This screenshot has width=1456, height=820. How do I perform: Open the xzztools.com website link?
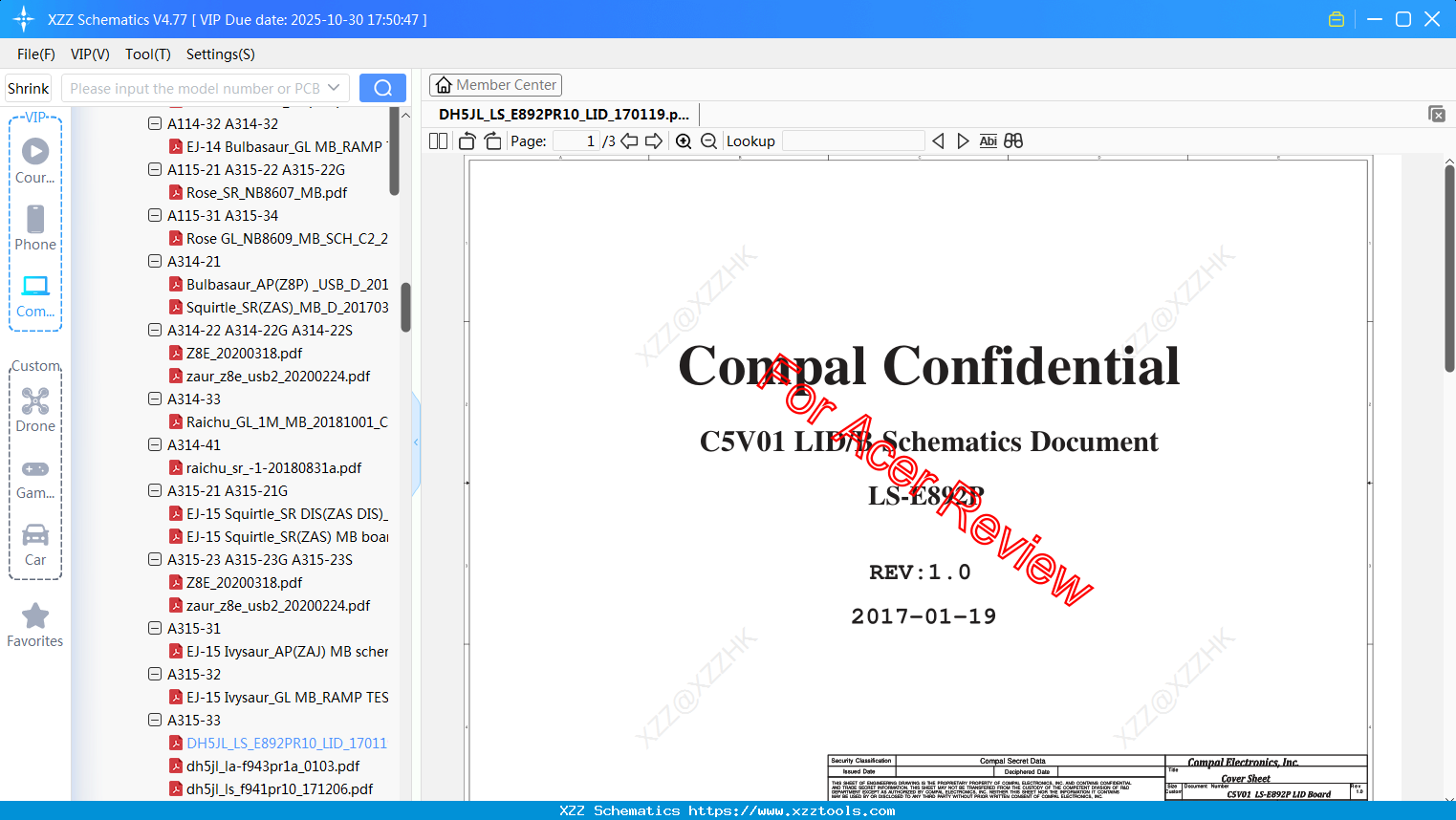coord(792,810)
